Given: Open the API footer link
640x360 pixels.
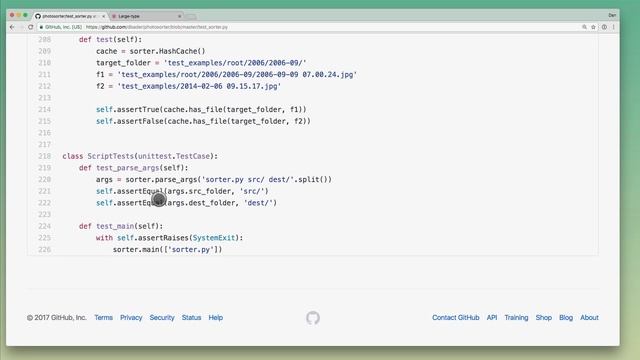Looking at the screenshot, I should click(492, 318).
